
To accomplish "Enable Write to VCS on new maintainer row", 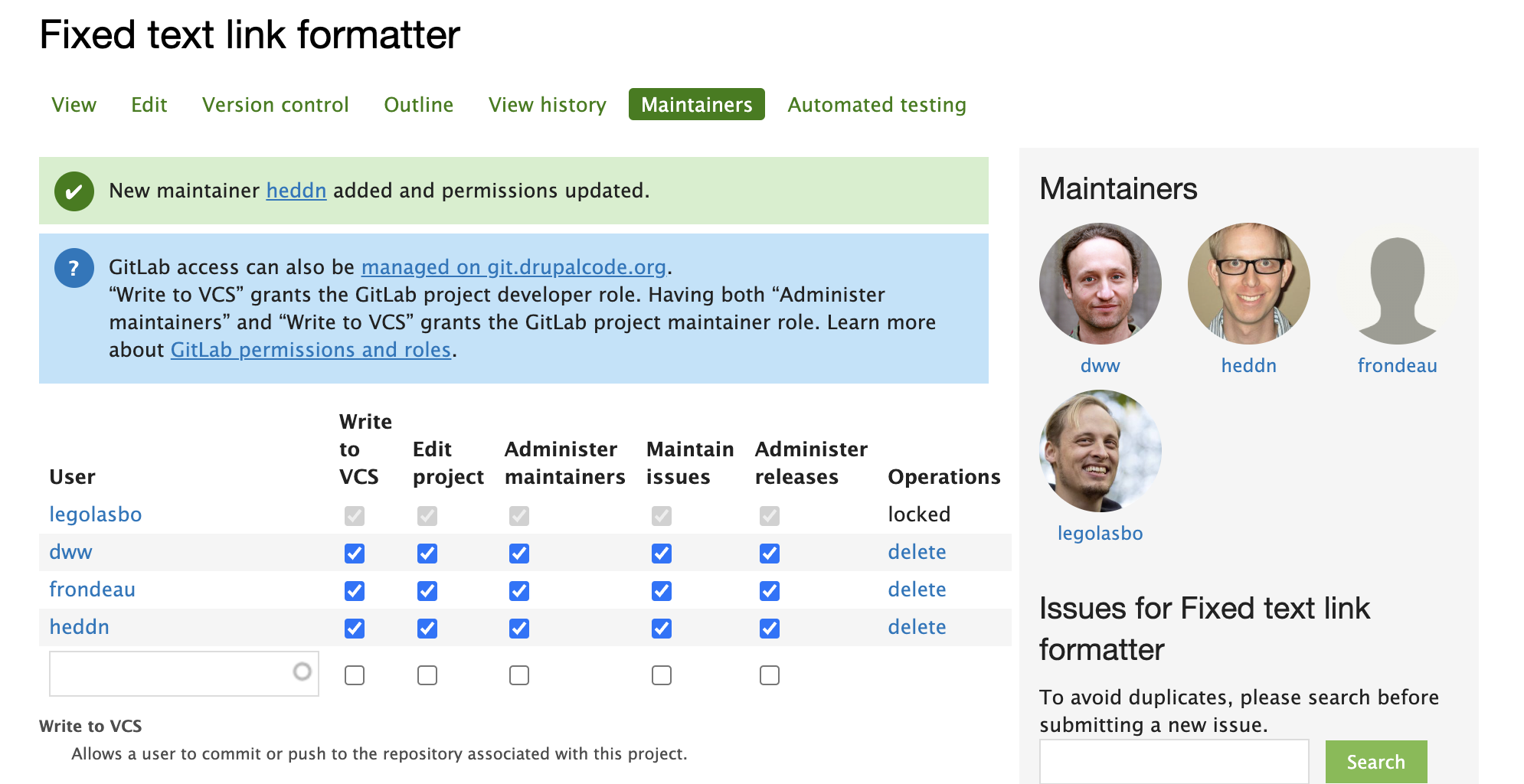I will point(354,675).
